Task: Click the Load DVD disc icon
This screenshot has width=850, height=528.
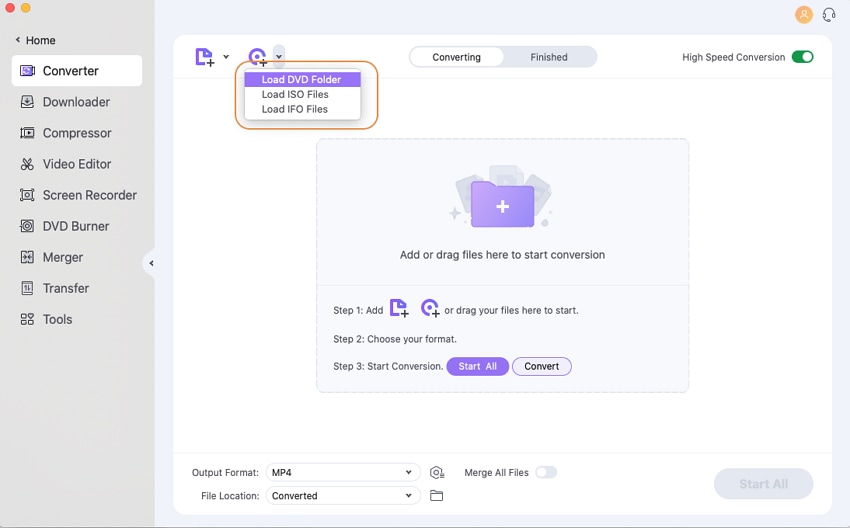Action: (x=258, y=57)
